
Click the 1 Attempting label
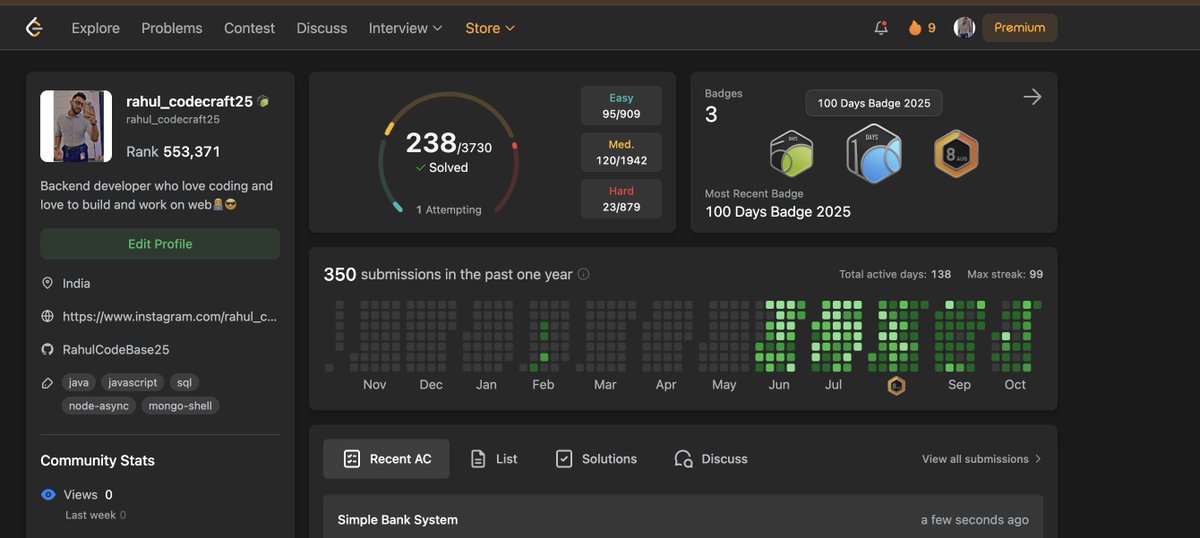coord(449,210)
